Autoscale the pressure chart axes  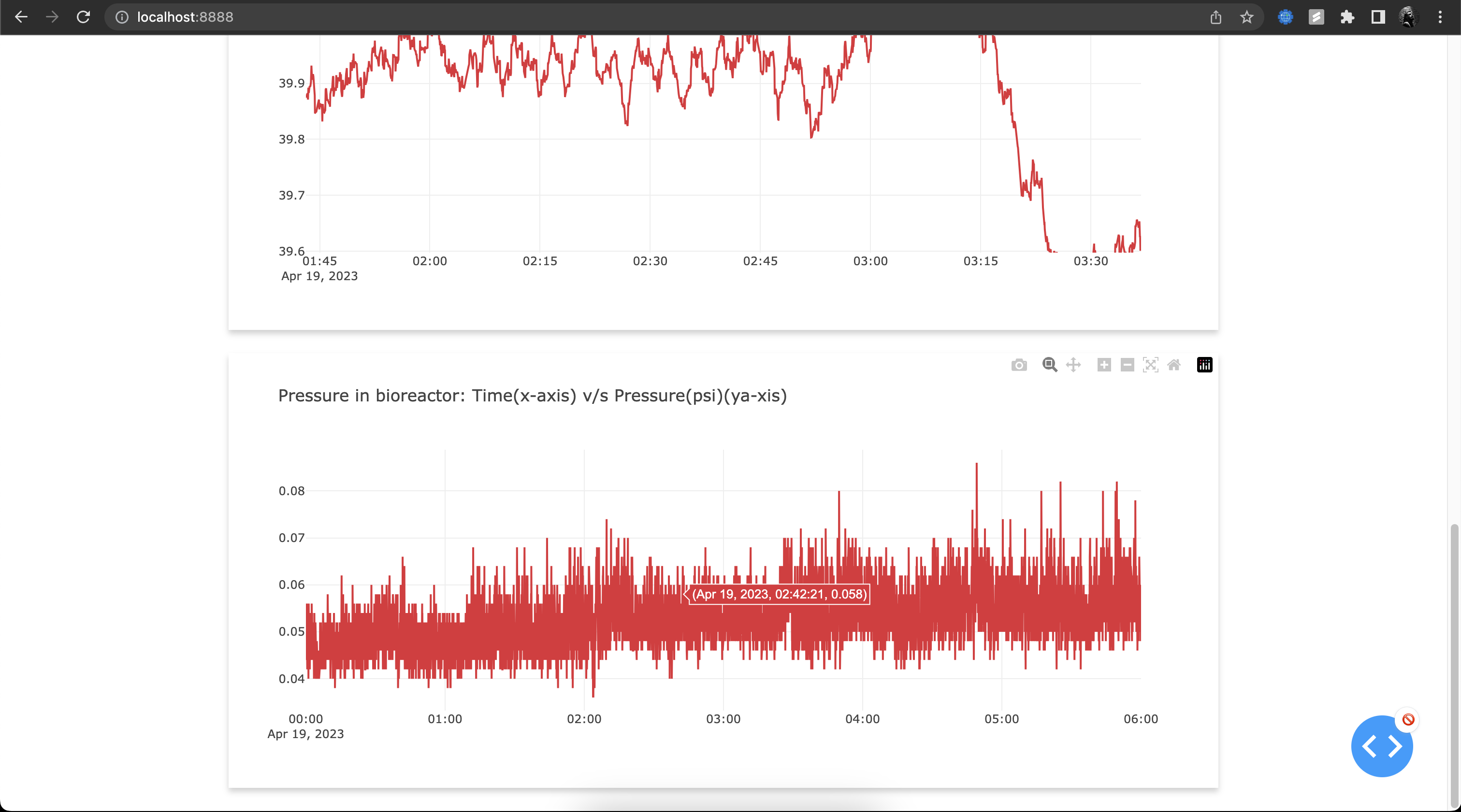[1150, 365]
